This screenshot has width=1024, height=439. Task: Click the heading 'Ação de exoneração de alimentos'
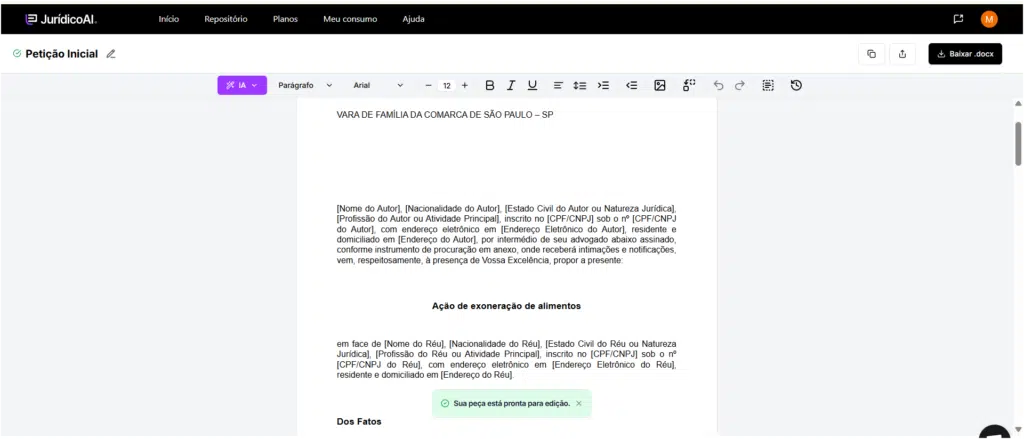point(506,306)
